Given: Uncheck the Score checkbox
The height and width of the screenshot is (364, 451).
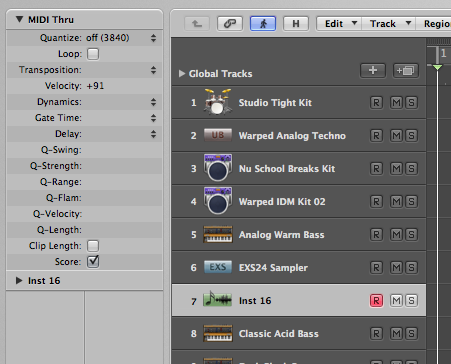Looking at the screenshot, I should tap(93, 262).
